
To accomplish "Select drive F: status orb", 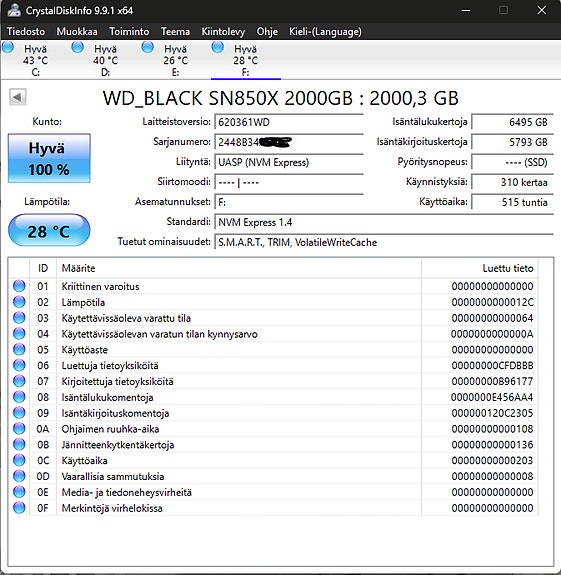I will click(x=217, y=47).
